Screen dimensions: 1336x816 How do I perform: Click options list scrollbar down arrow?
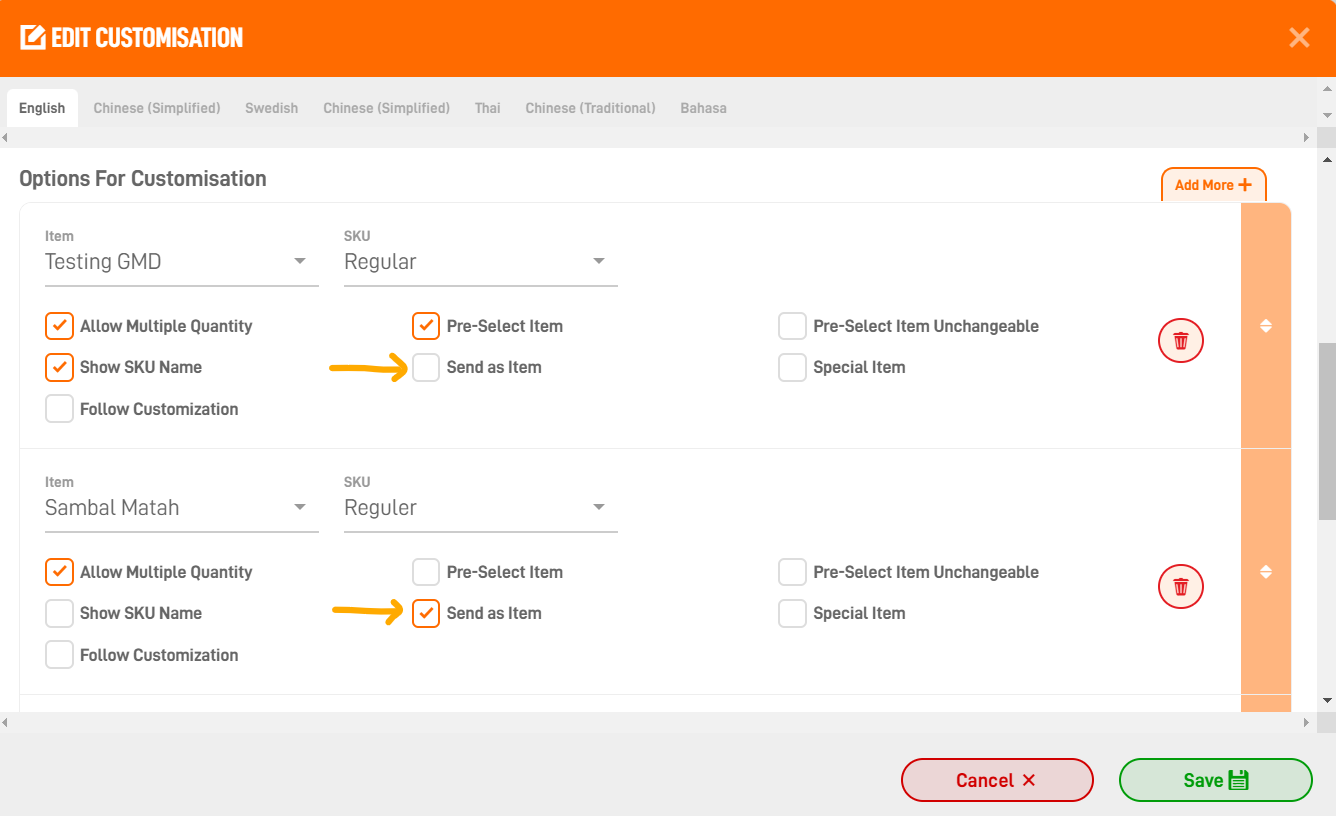click(1327, 700)
